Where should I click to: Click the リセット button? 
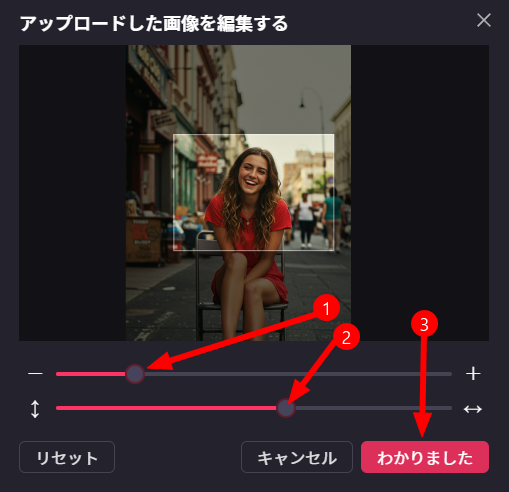[x=67, y=457]
